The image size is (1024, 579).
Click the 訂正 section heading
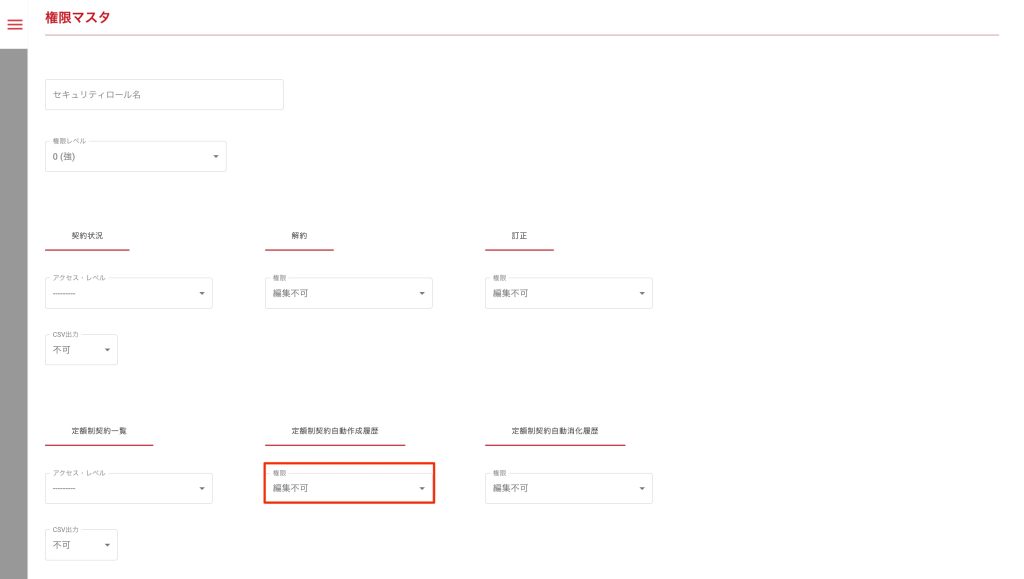pos(519,236)
